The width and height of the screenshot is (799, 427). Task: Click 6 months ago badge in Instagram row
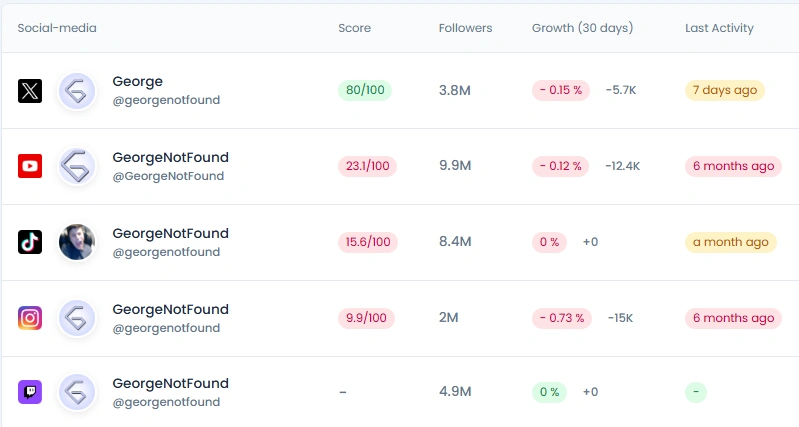(733, 318)
